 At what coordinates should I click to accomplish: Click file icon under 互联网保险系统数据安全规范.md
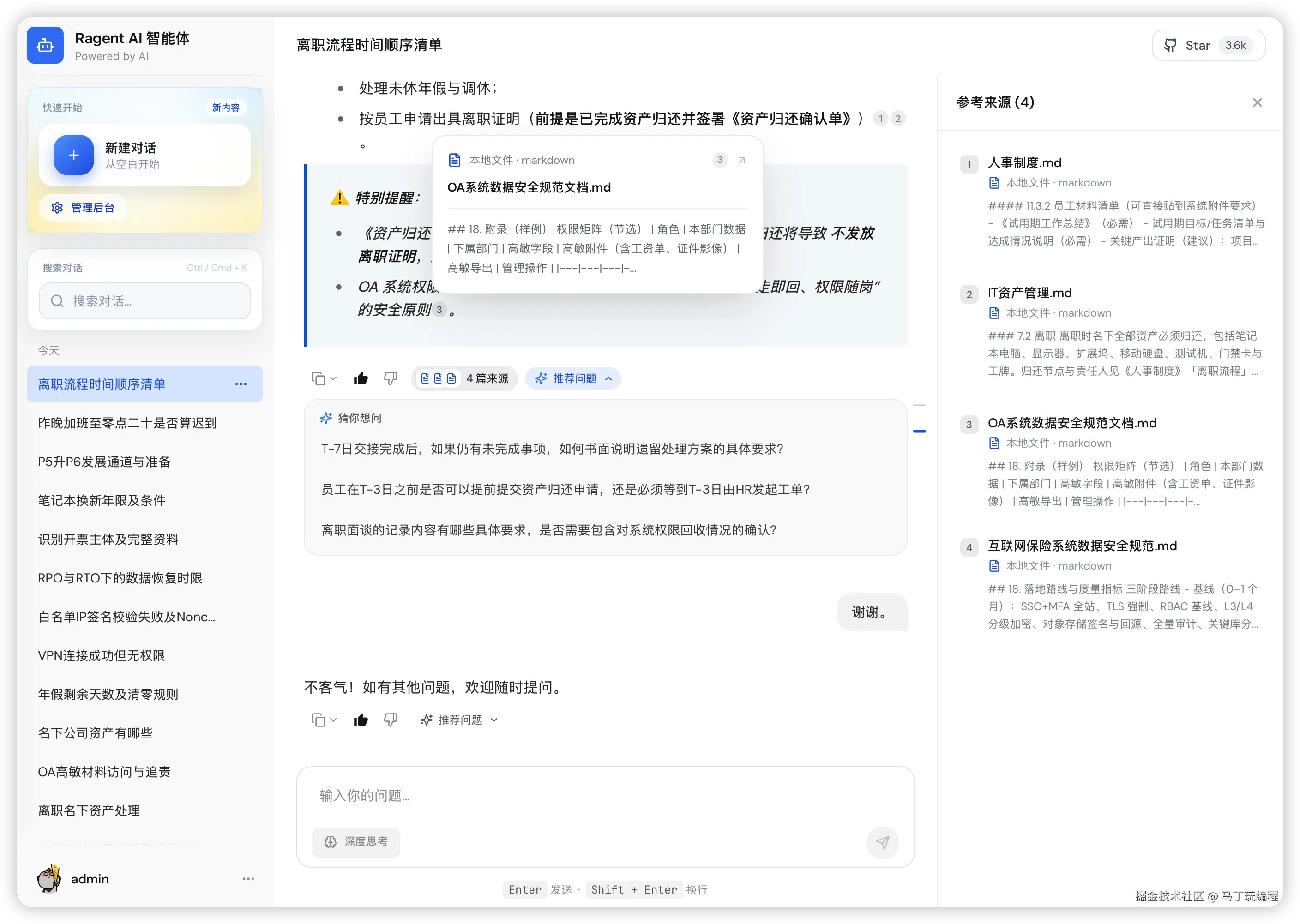pyautogui.click(x=994, y=565)
